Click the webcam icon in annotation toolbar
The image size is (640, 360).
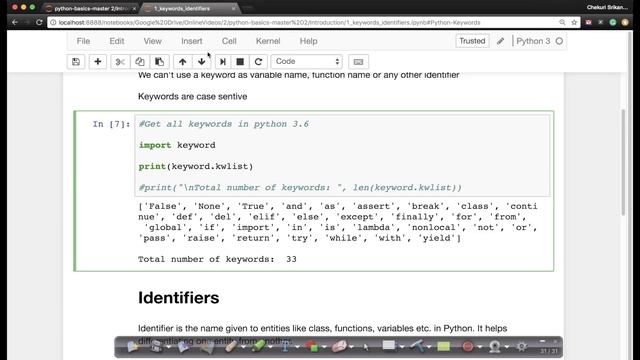tap(495, 347)
